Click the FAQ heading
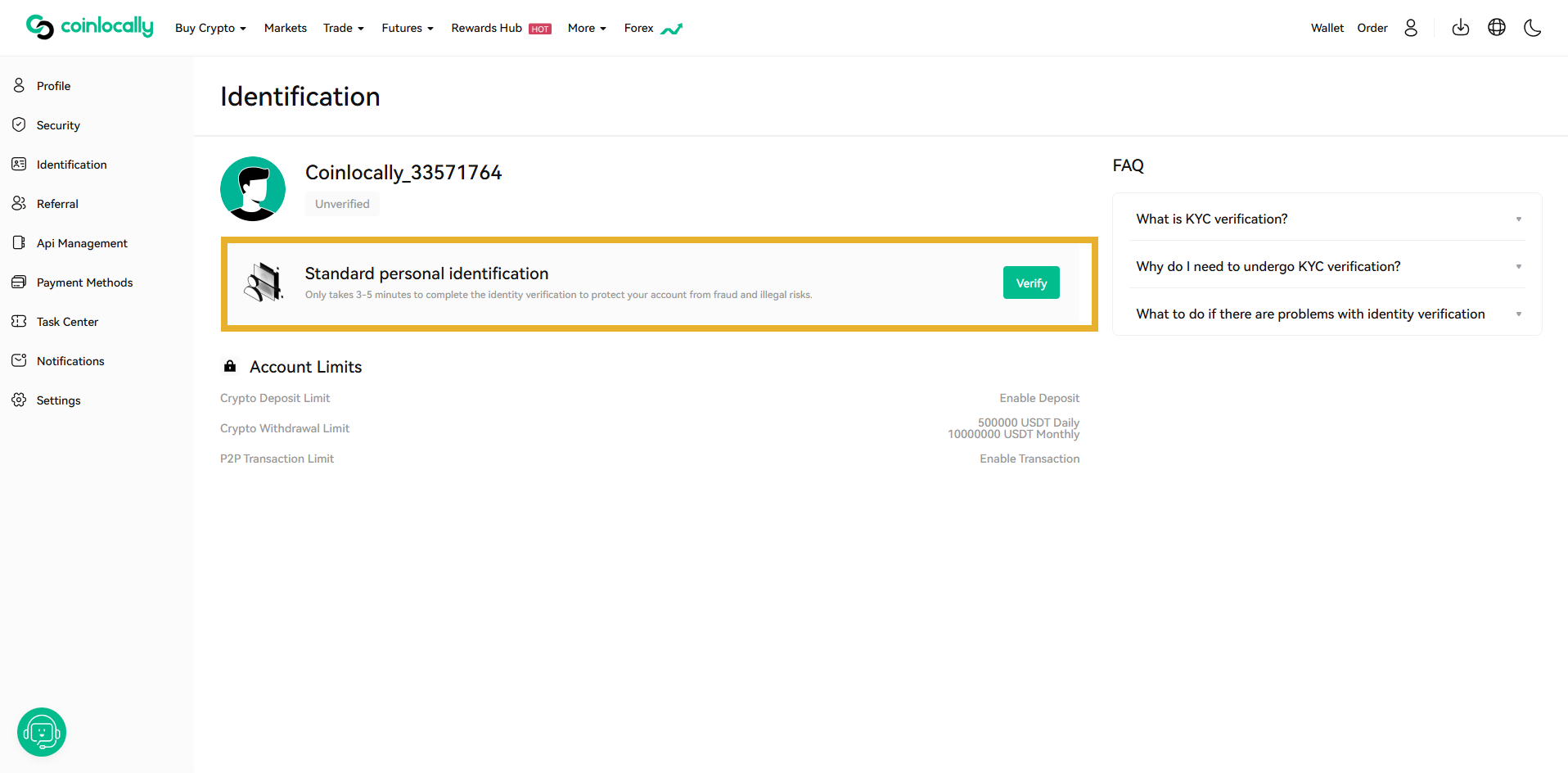Screen dimensions: 1568x773 point(1128,165)
